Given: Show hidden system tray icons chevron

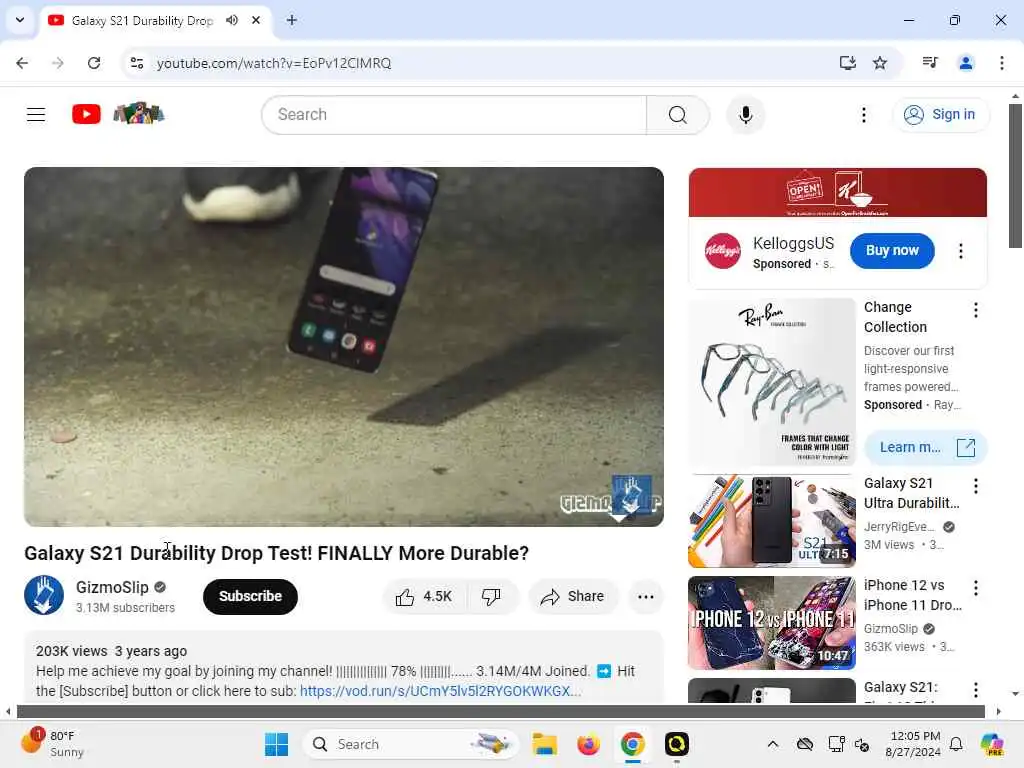Looking at the screenshot, I should pos(773,744).
